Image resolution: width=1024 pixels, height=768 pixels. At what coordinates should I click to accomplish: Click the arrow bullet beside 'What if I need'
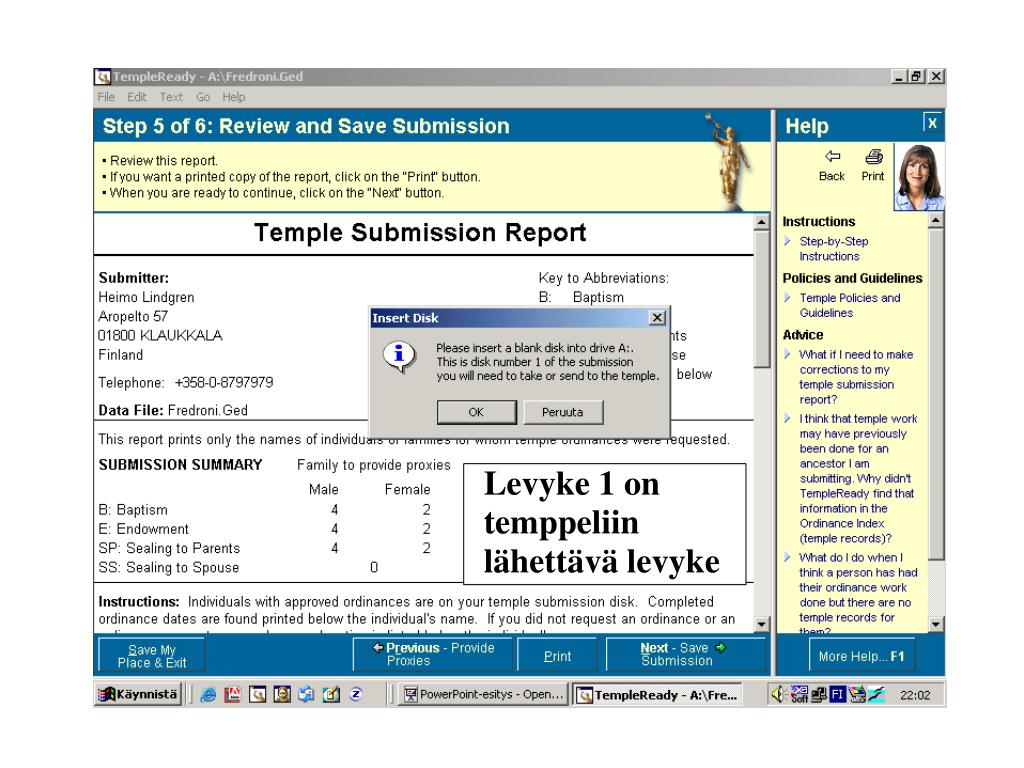coord(788,354)
